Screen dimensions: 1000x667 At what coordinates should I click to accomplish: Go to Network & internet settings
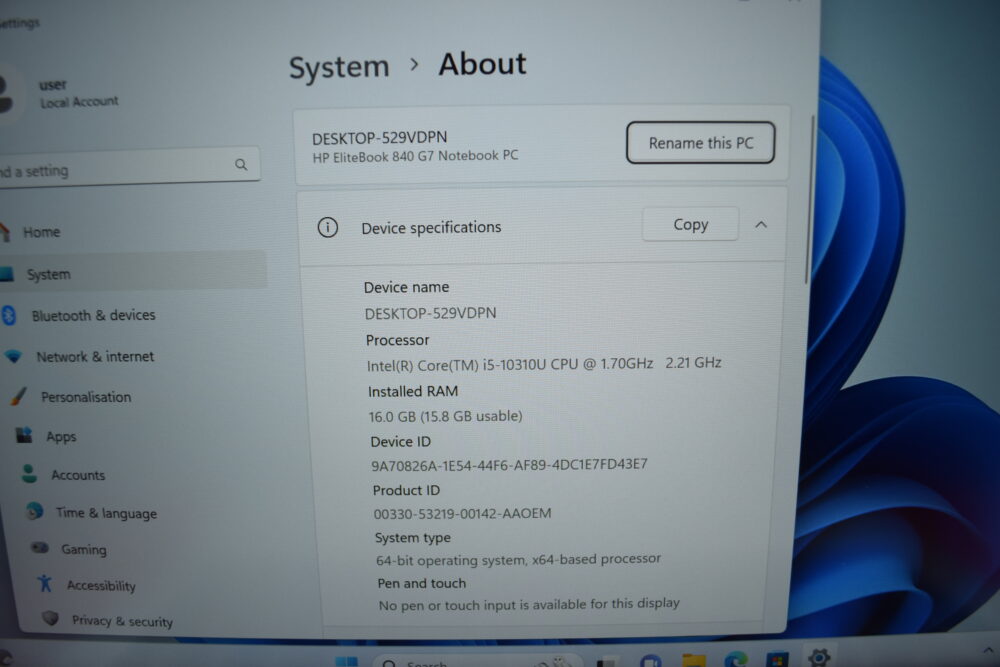(95, 356)
